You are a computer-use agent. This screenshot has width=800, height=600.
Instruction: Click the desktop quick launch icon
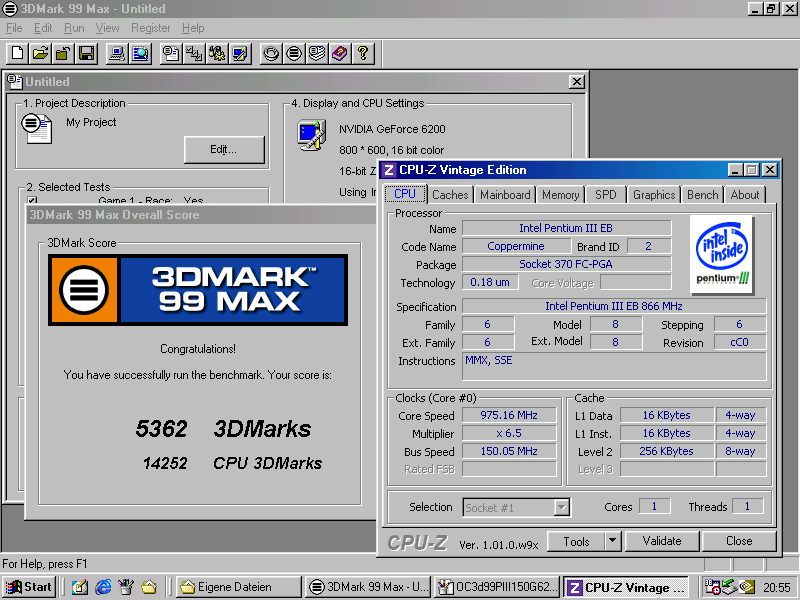80,587
